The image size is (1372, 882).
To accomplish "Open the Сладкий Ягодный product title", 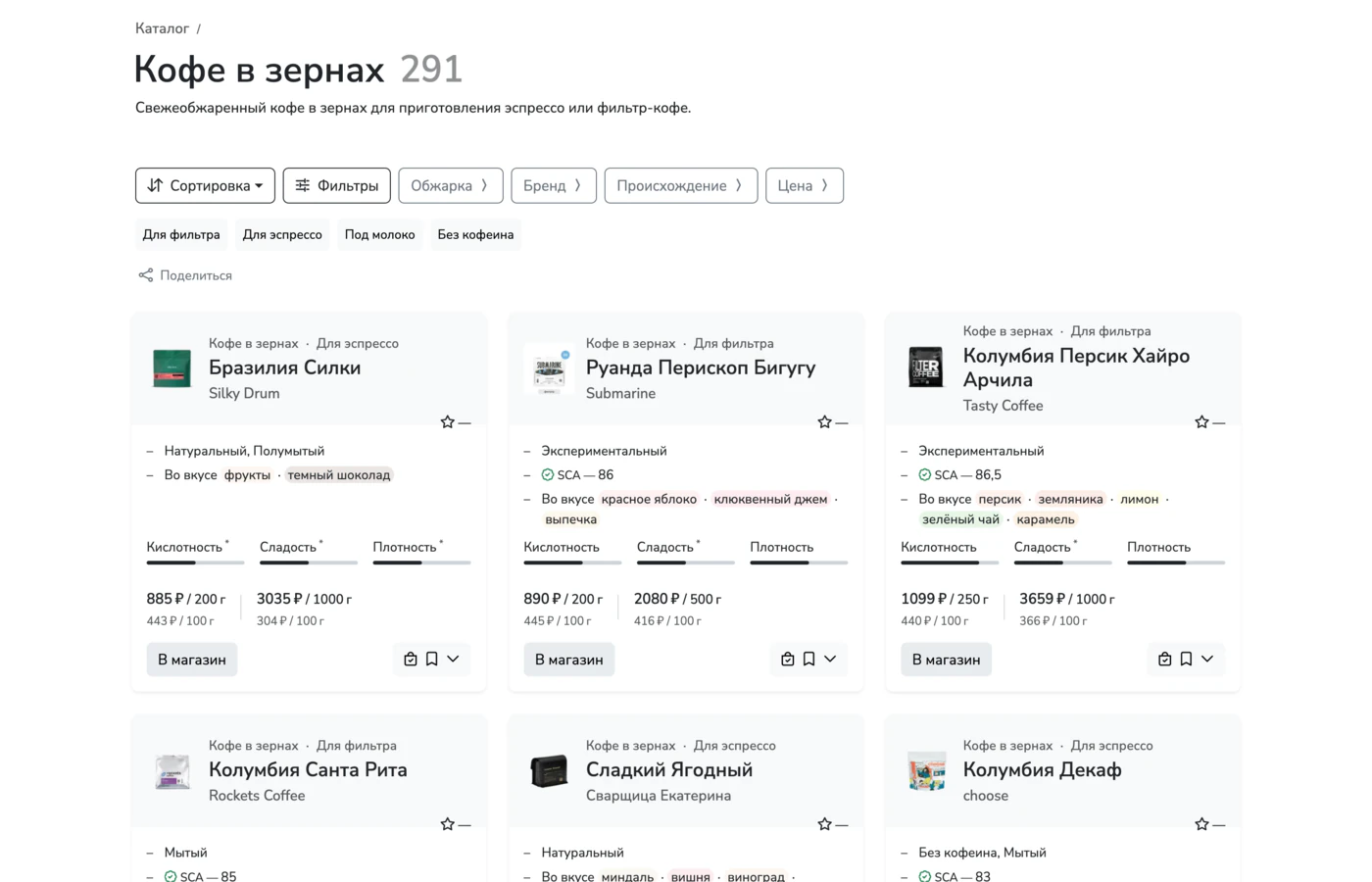I will click(669, 769).
